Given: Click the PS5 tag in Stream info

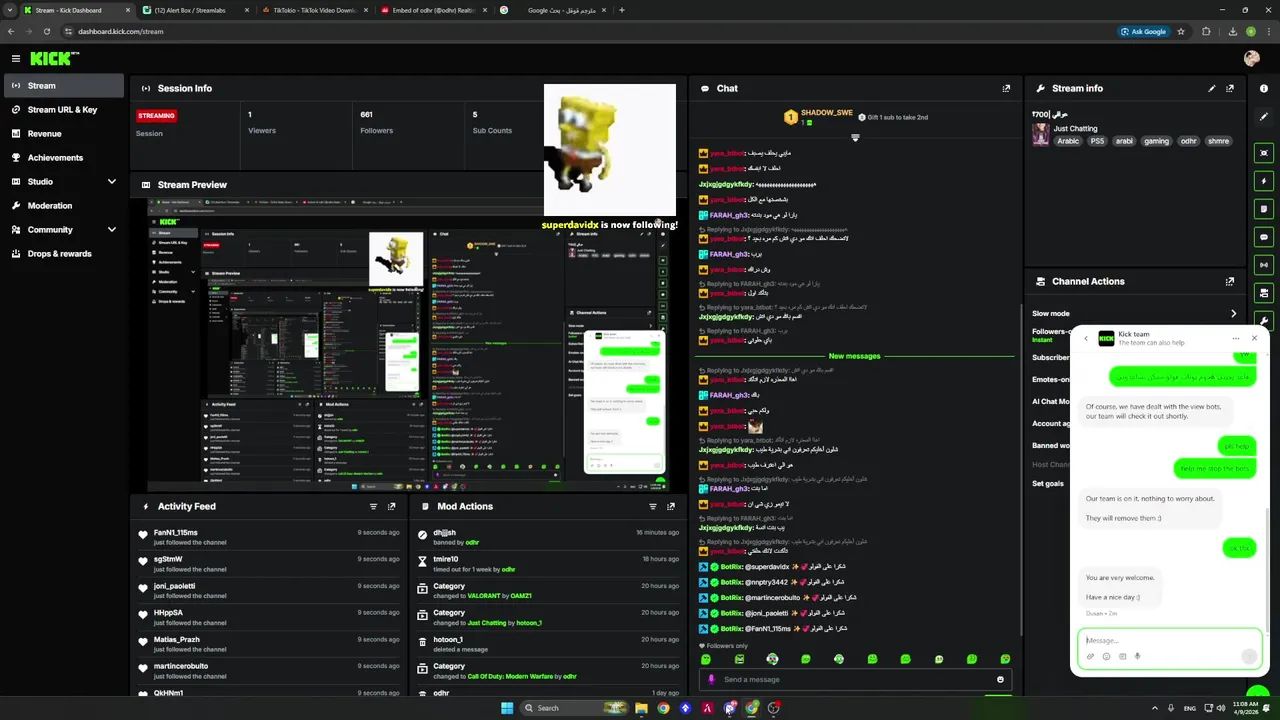Looking at the screenshot, I should 1097,141.
